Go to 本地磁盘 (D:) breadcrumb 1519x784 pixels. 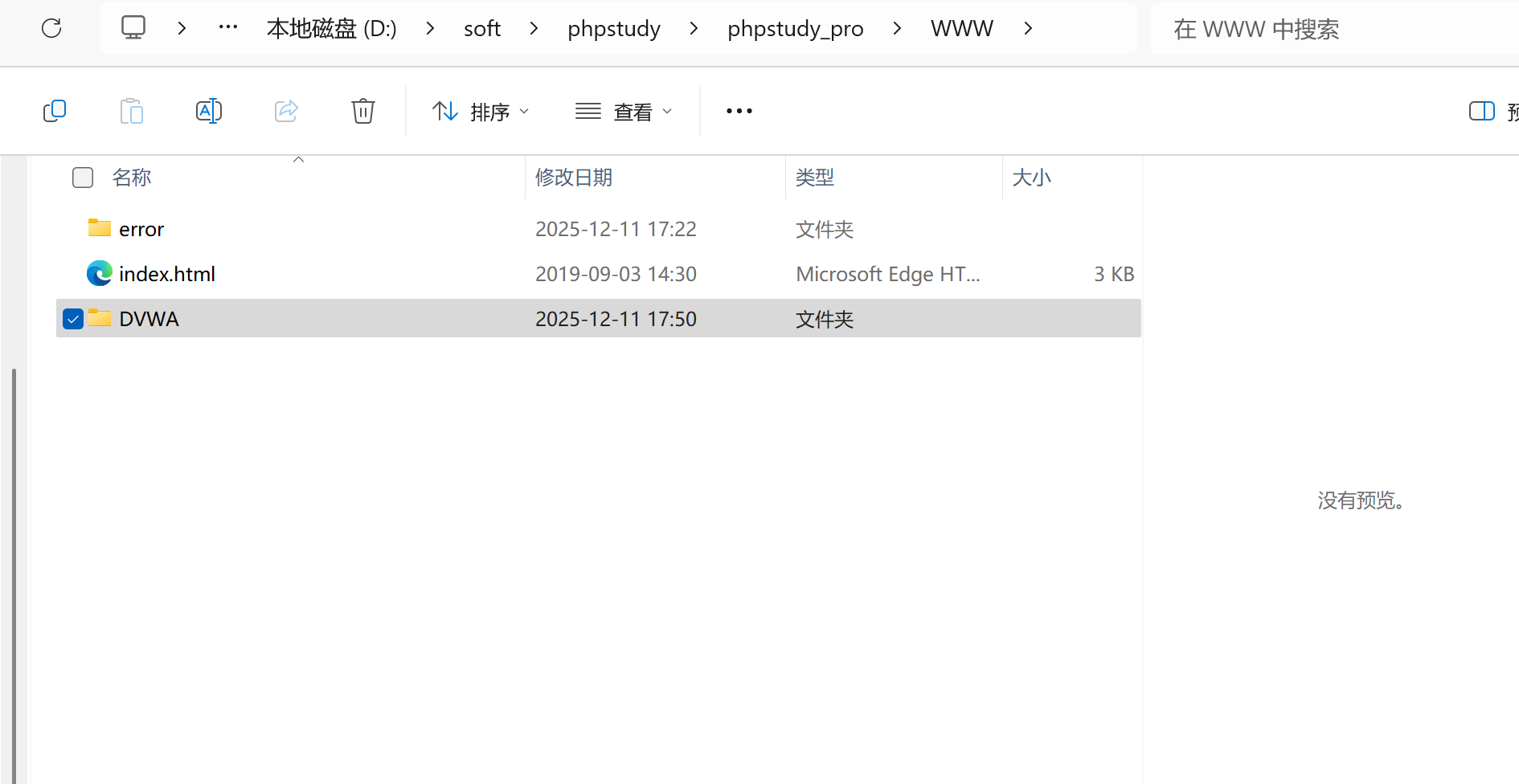pyautogui.click(x=332, y=29)
